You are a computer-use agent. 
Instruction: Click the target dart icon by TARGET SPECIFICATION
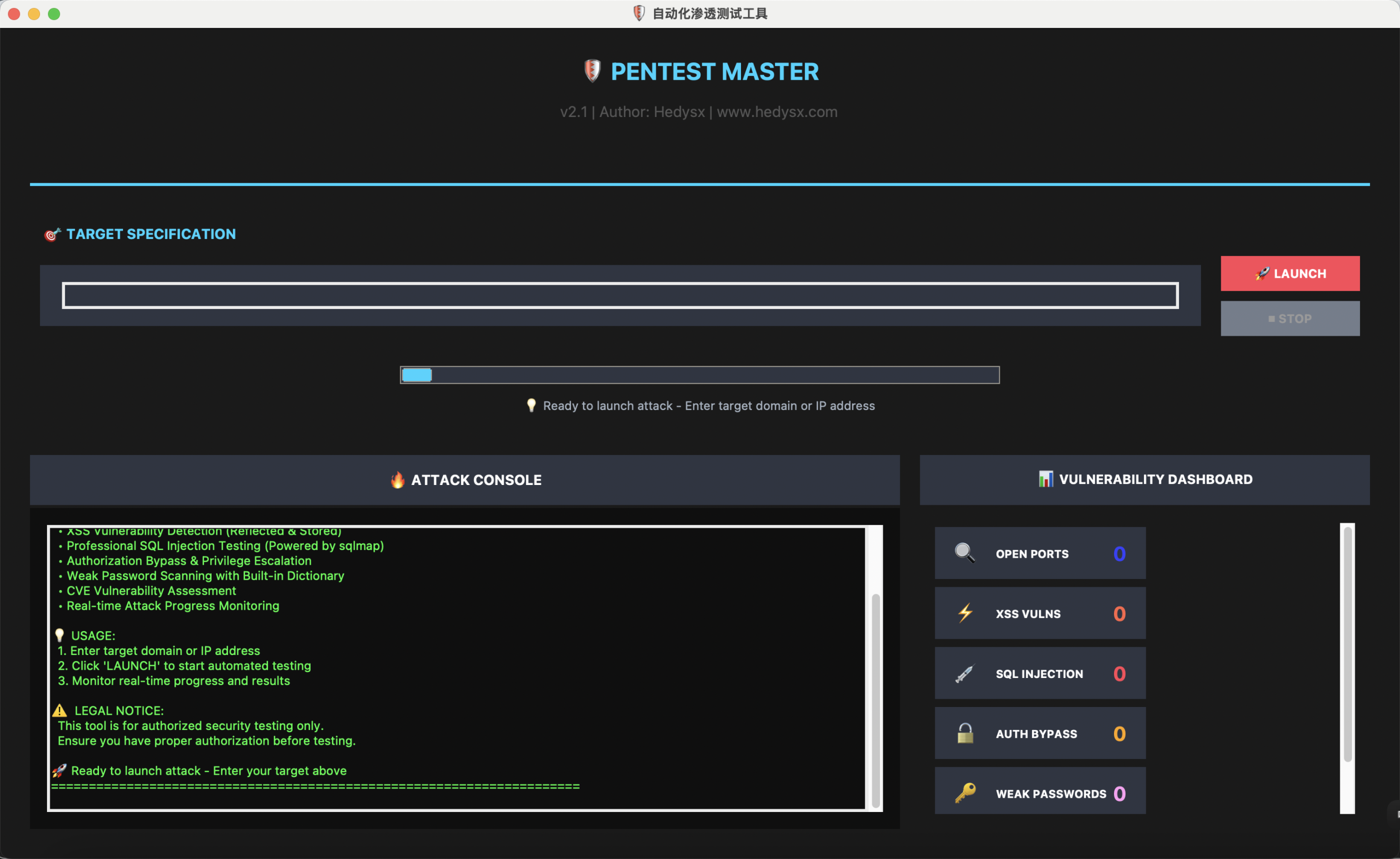pos(52,234)
